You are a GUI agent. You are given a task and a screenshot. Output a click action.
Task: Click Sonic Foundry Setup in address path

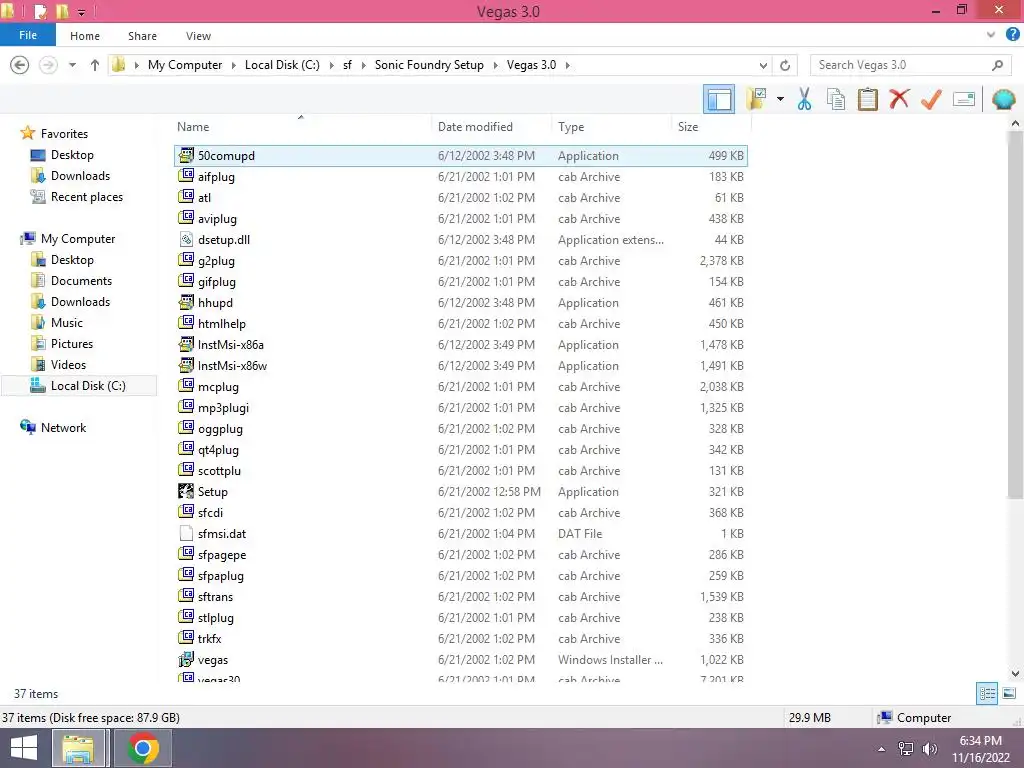click(x=429, y=65)
